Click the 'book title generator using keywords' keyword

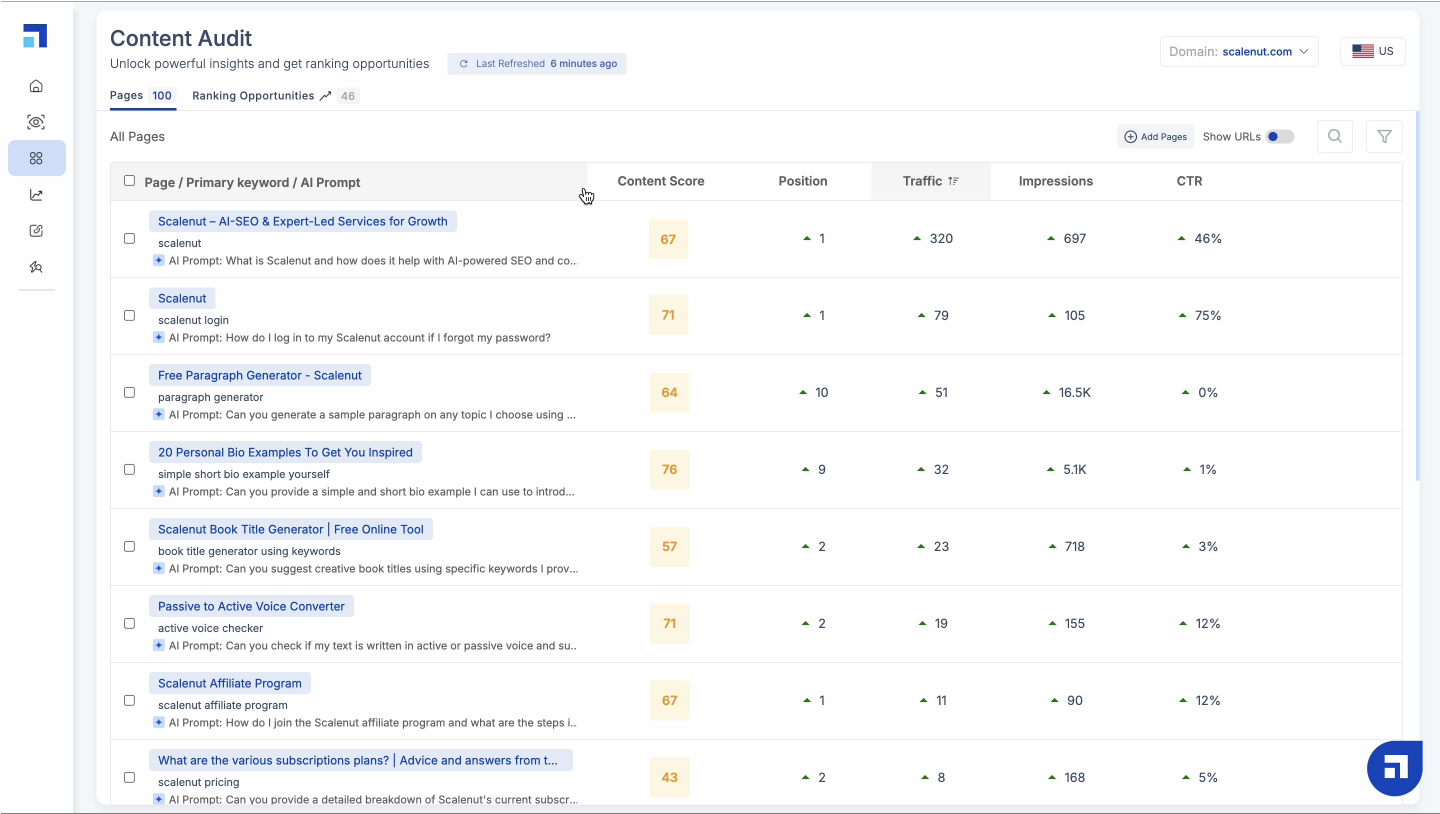click(x=249, y=551)
